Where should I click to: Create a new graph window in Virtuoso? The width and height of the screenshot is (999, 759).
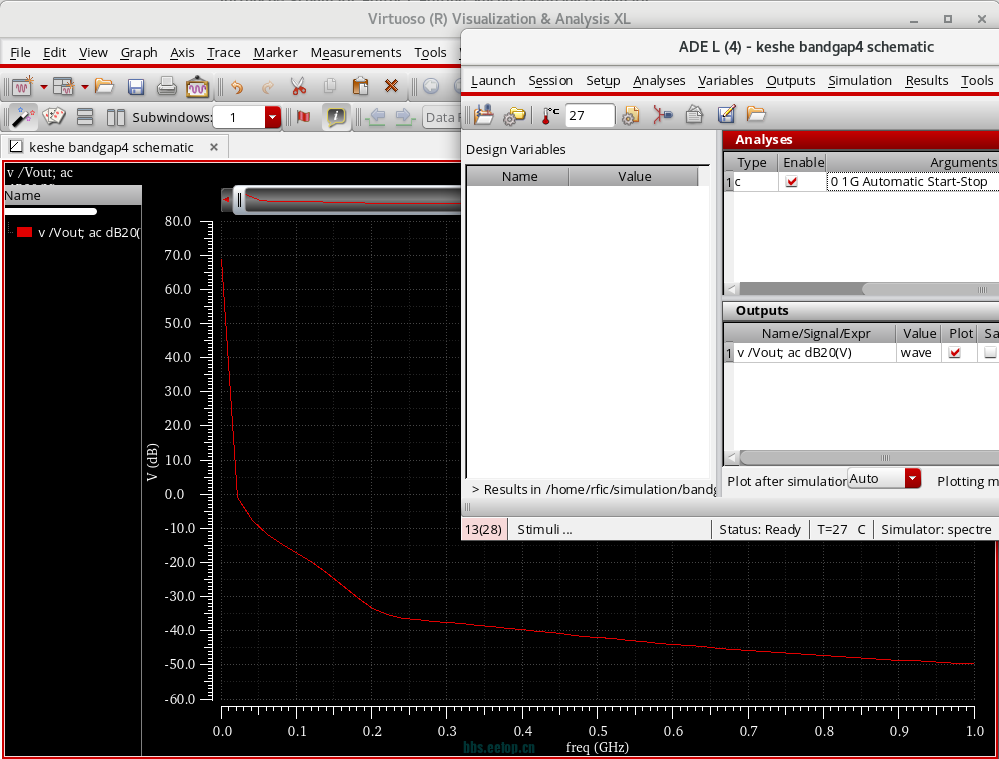pyautogui.click(x=23, y=86)
